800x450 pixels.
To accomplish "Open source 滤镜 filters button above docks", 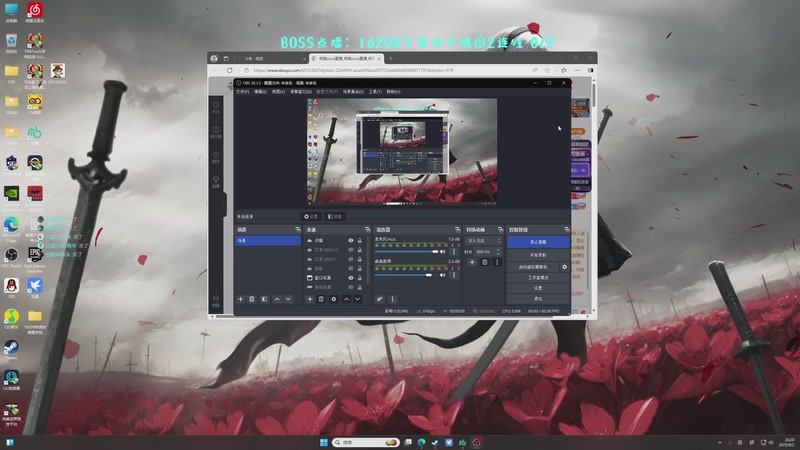I will pos(335,216).
